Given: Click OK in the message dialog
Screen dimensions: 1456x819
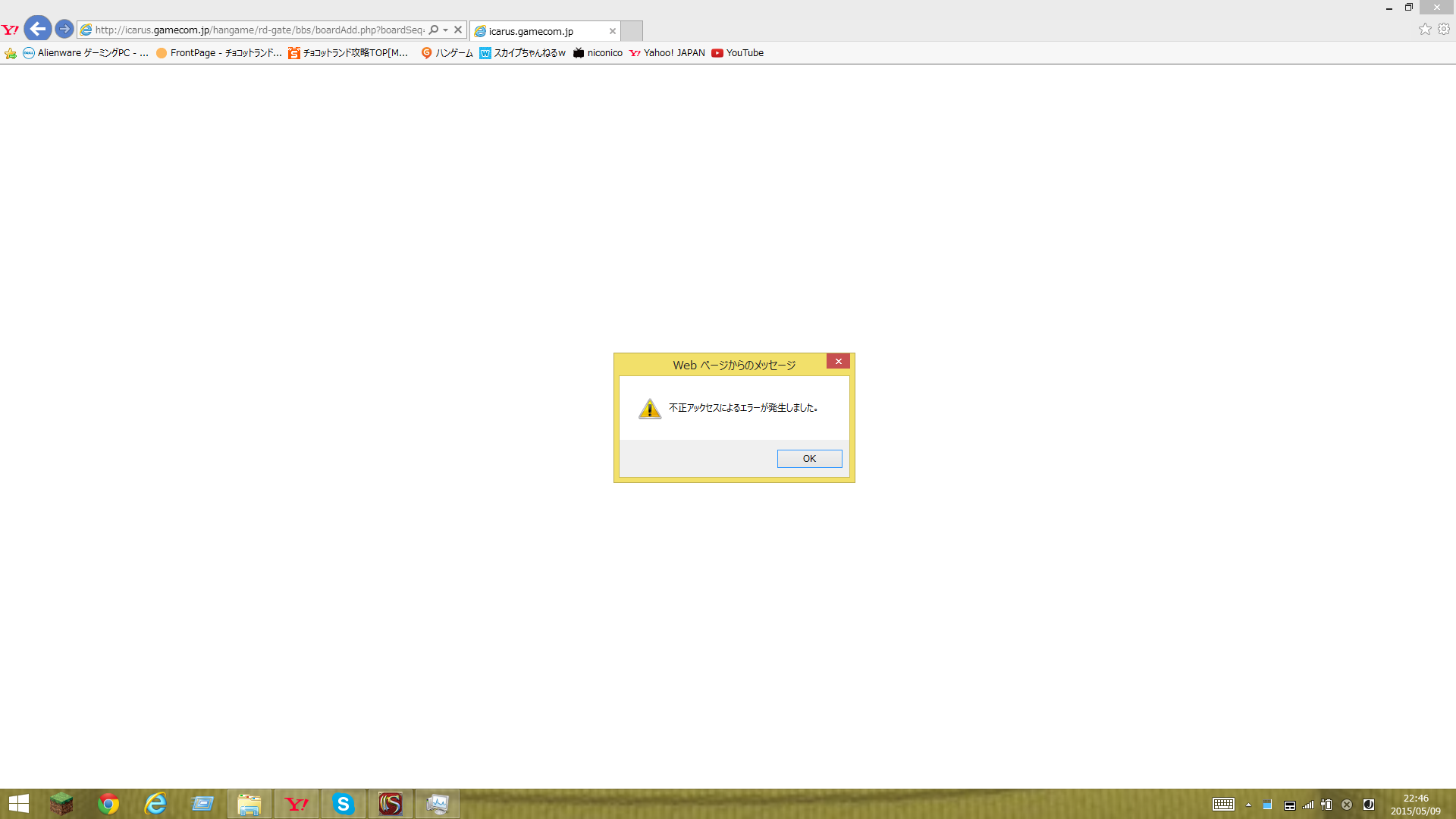Looking at the screenshot, I should (x=809, y=459).
